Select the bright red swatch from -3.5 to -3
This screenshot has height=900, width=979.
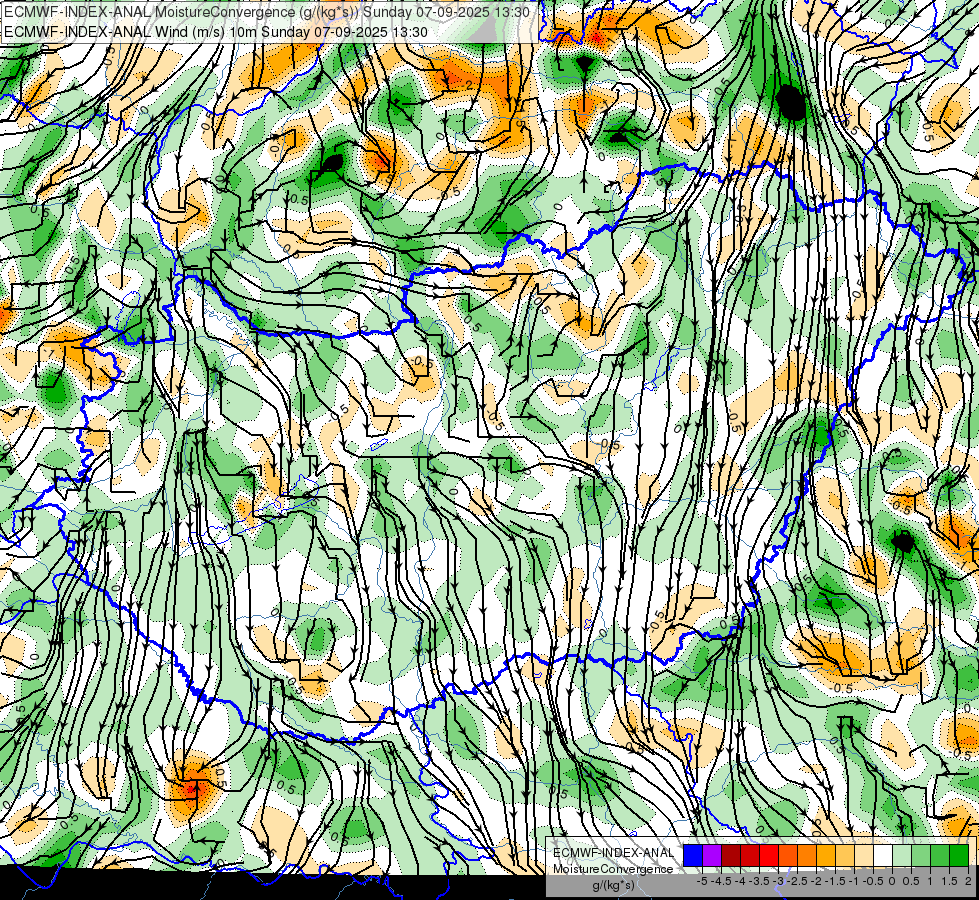click(769, 855)
